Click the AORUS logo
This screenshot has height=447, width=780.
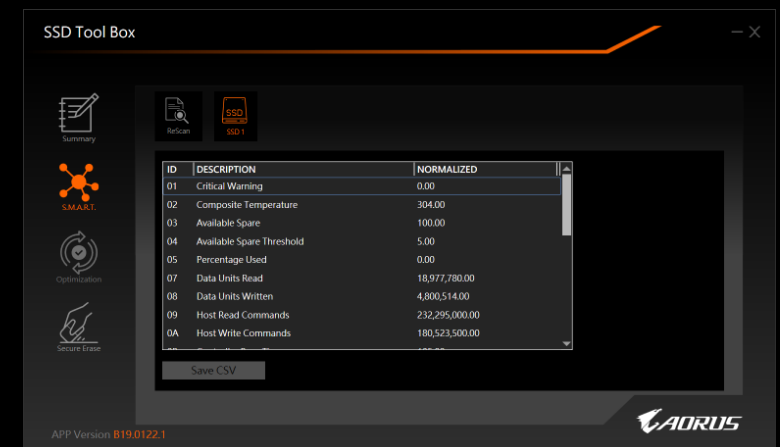pos(689,421)
